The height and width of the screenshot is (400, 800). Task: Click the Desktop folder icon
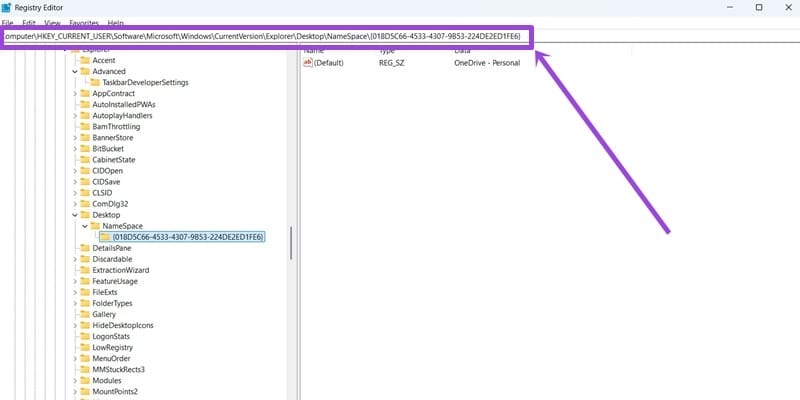(x=85, y=215)
